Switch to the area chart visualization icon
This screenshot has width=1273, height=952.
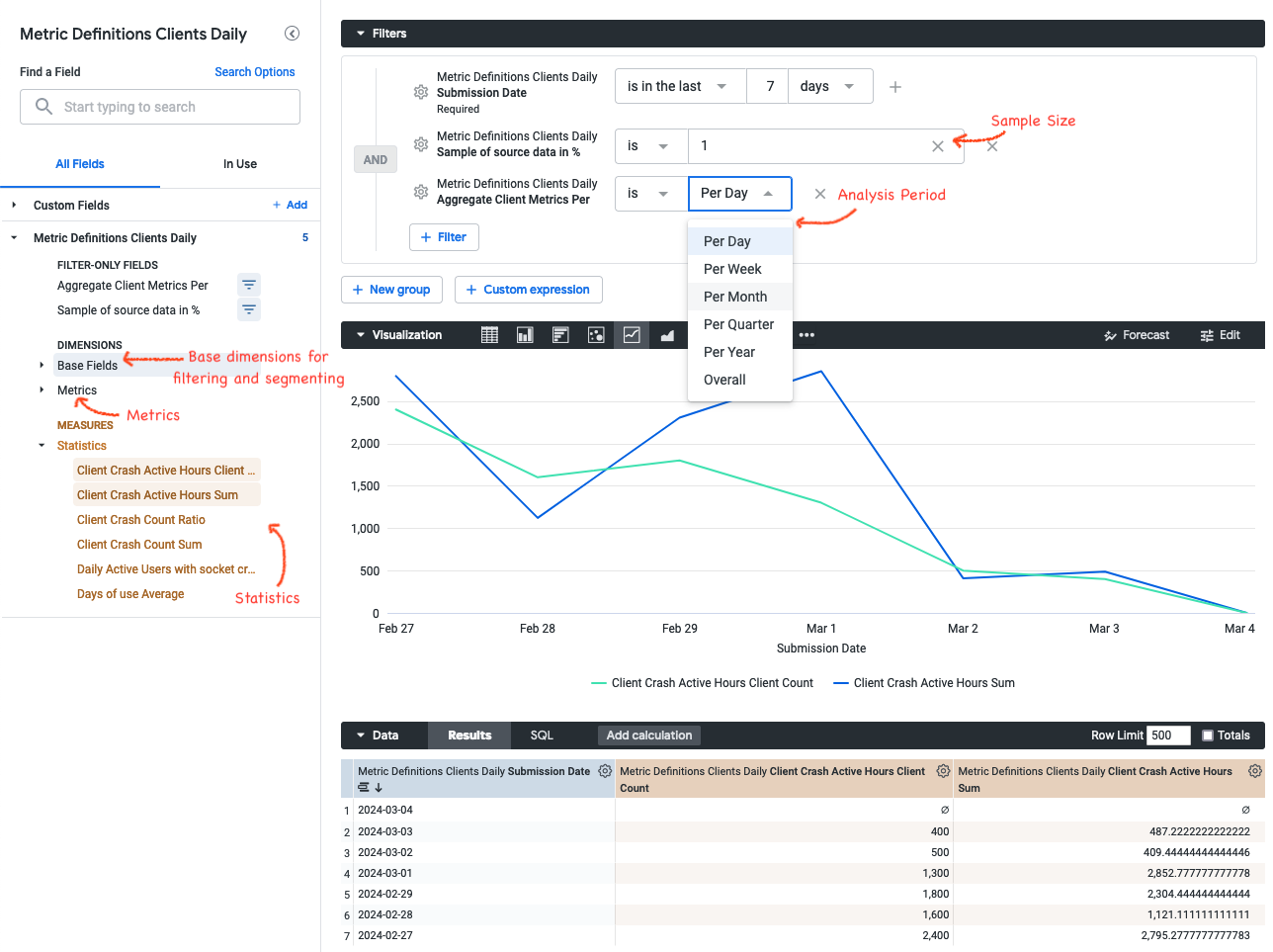(667, 335)
